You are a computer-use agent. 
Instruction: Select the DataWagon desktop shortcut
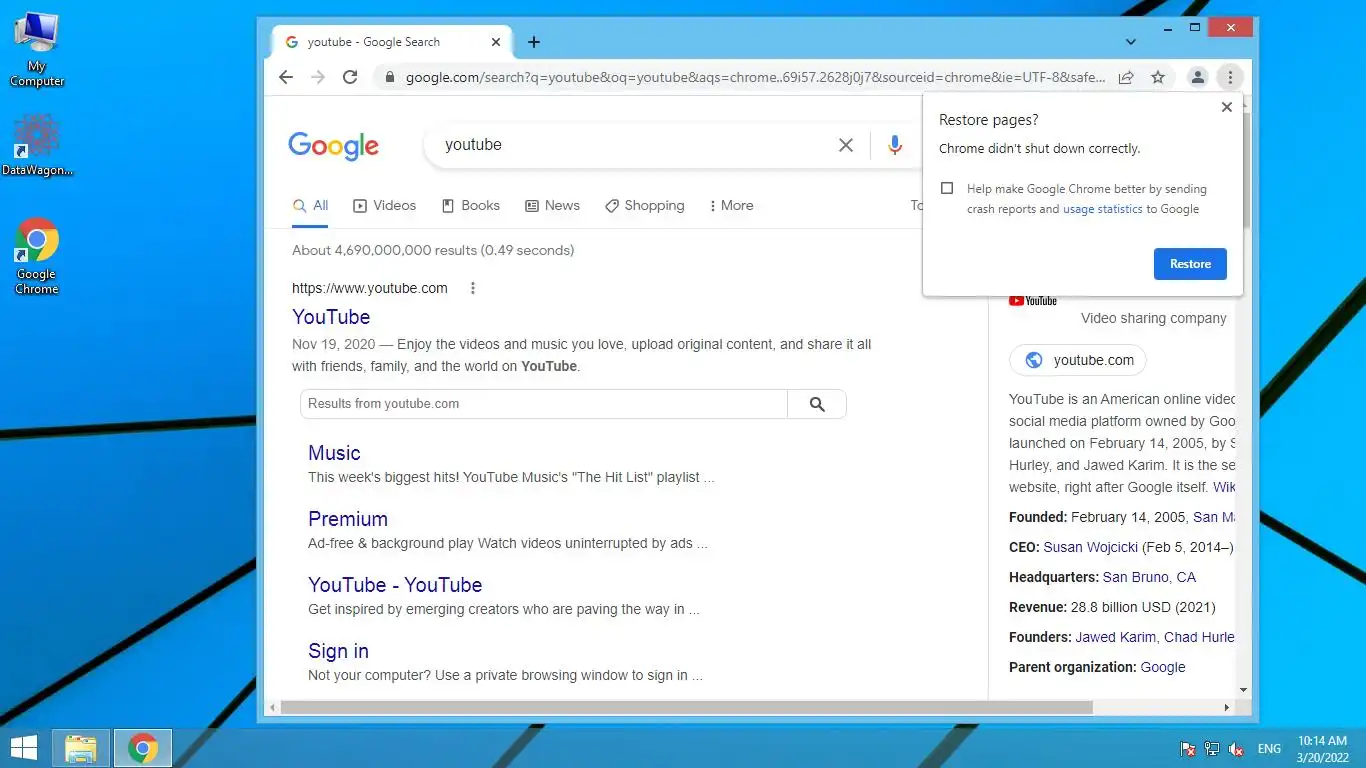click(37, 146)
